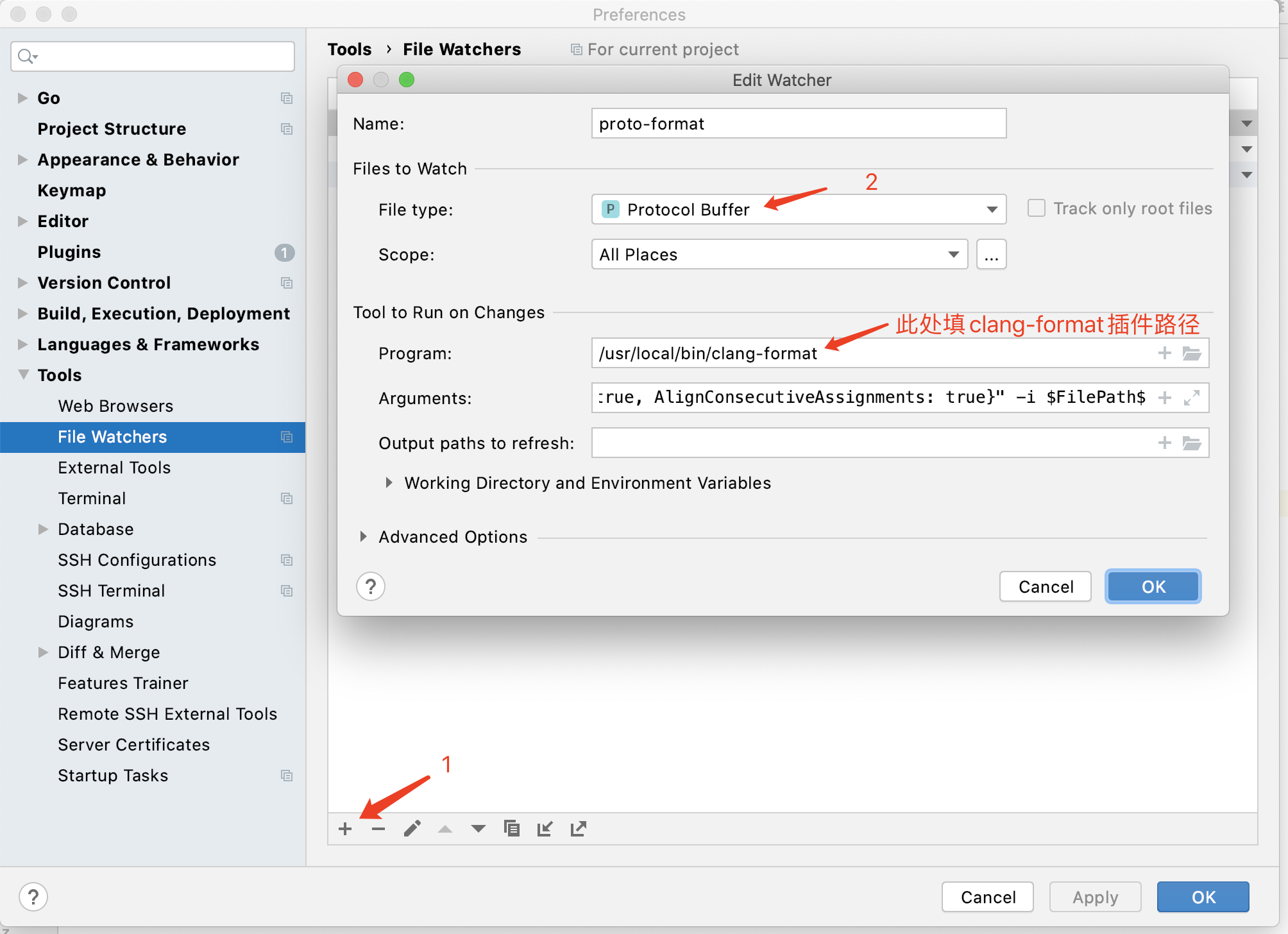
Task: Click Cancel in Preferences window
Action: click(x=988, y=897)
